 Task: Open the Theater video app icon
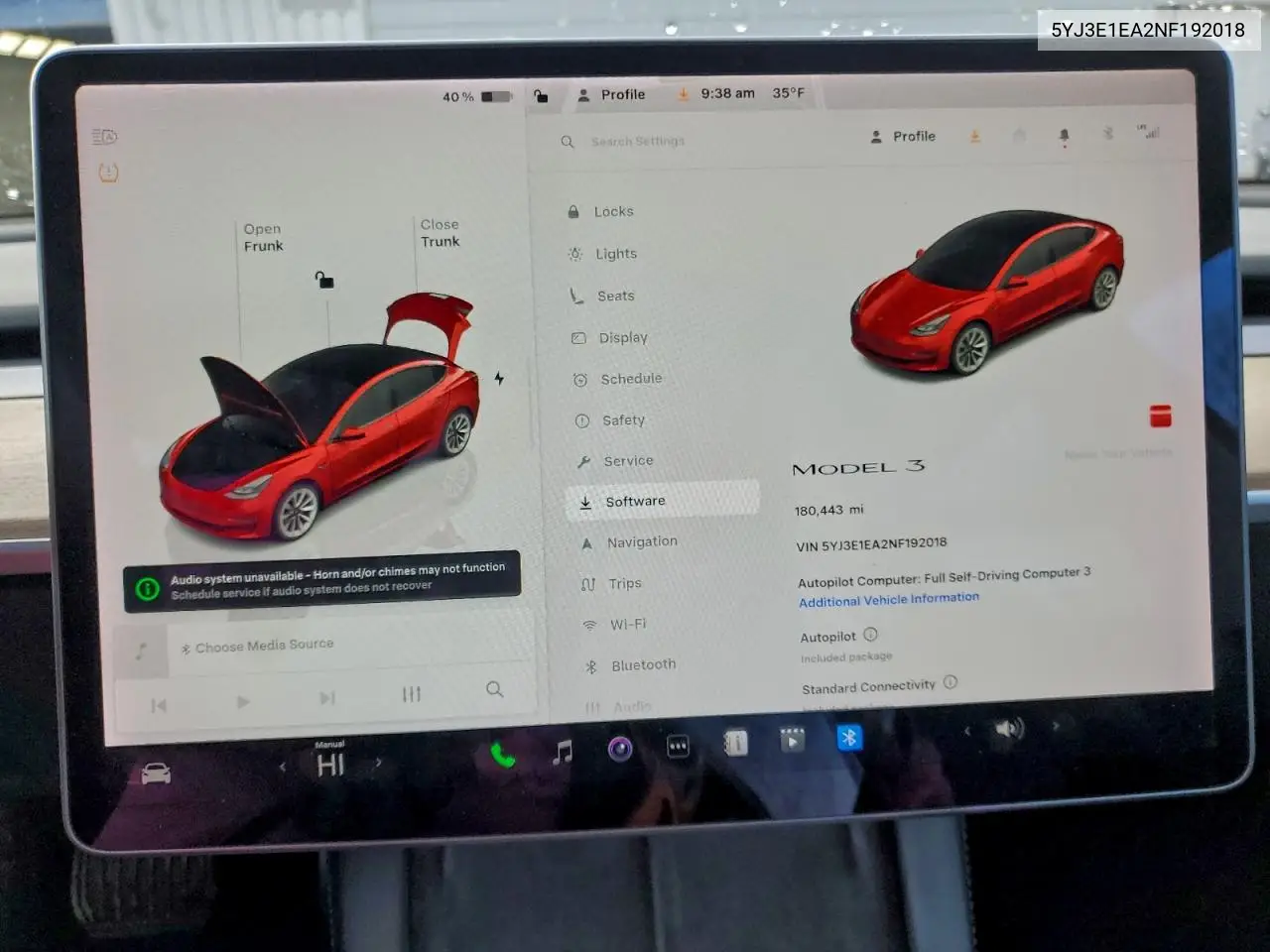(x=792, y=740)
